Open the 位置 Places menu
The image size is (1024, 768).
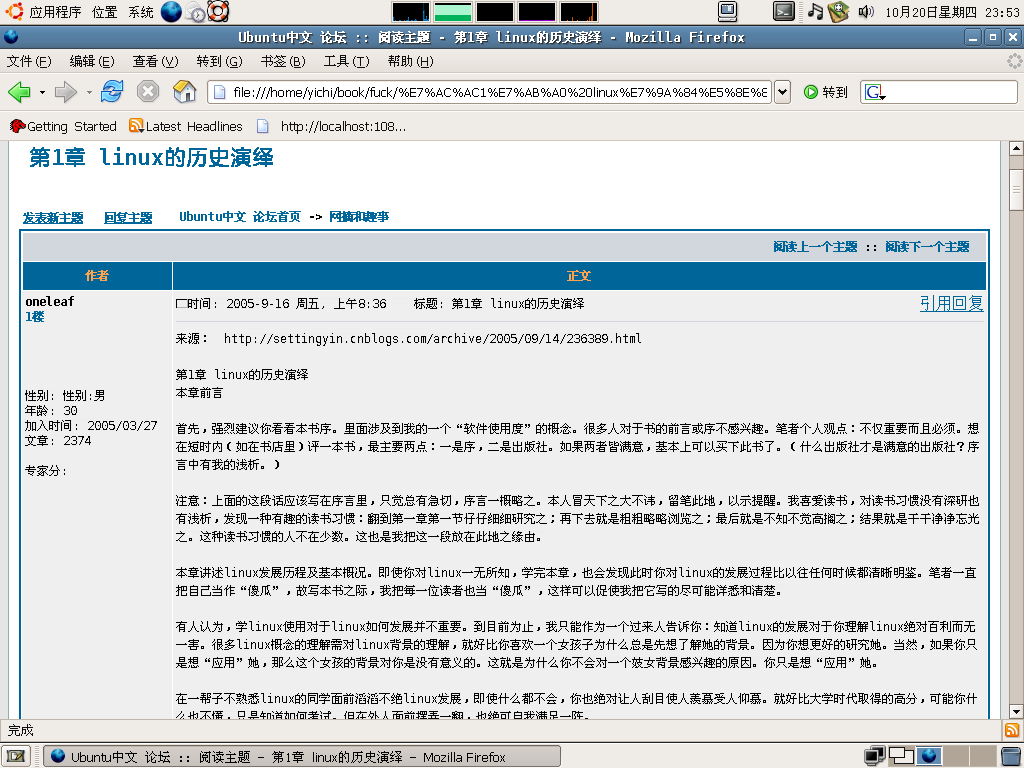point(104,12)
